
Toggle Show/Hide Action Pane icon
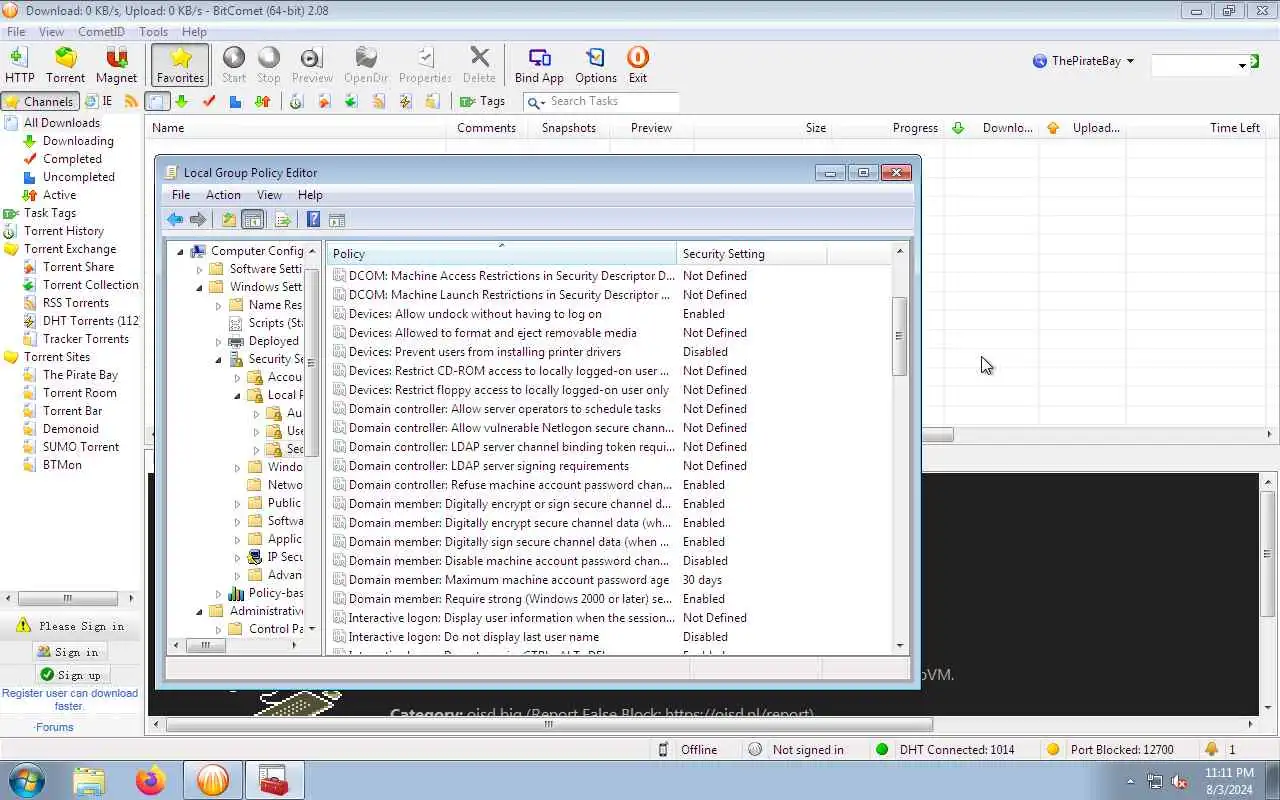click(x=337, y=220)
